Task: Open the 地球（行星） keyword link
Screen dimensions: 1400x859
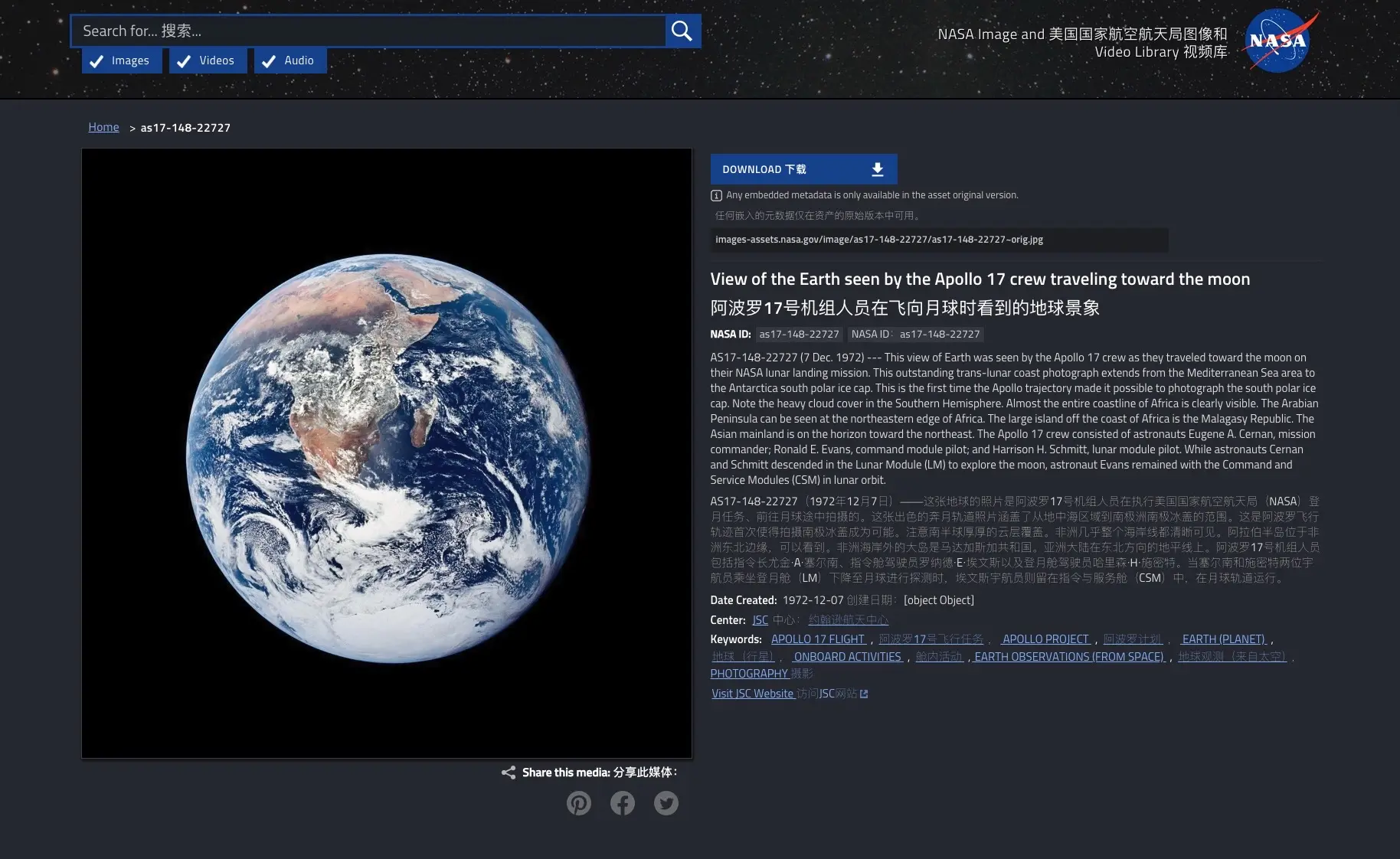Action: click(743, 657)
